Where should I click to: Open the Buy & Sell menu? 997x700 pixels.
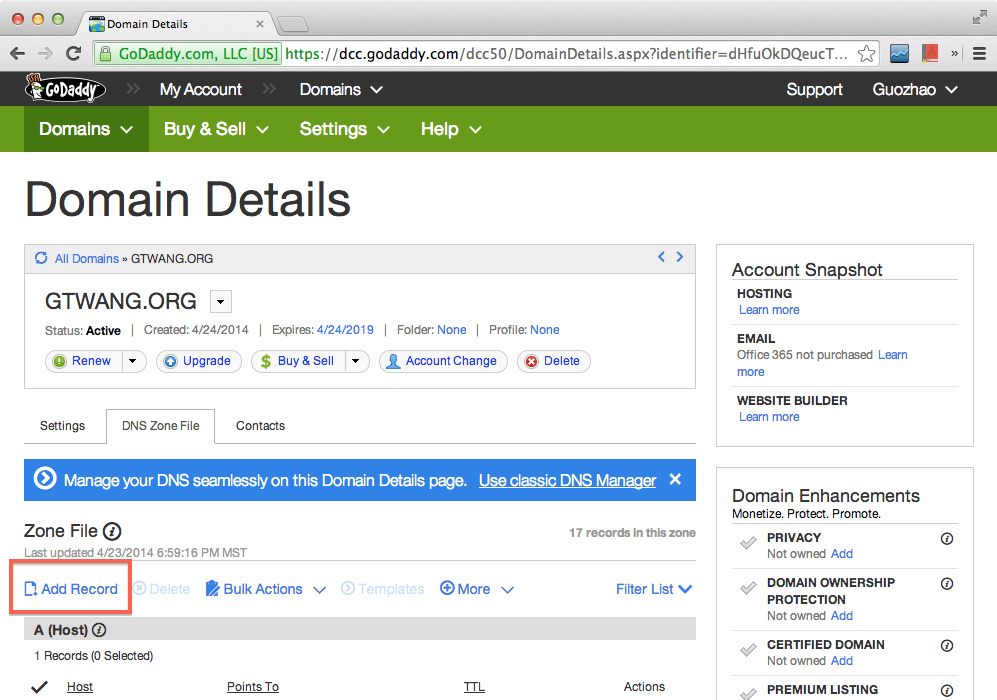pos(216,129)
